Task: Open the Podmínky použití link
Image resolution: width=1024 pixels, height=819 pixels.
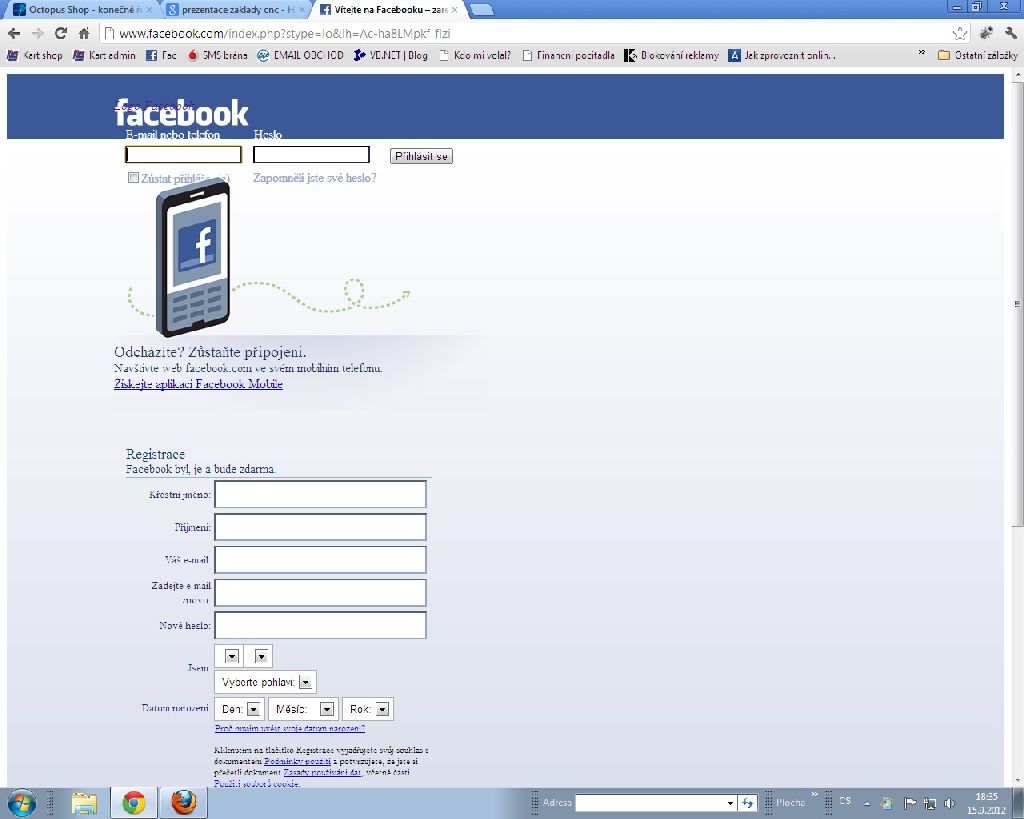Action: [x=297, y=762]
